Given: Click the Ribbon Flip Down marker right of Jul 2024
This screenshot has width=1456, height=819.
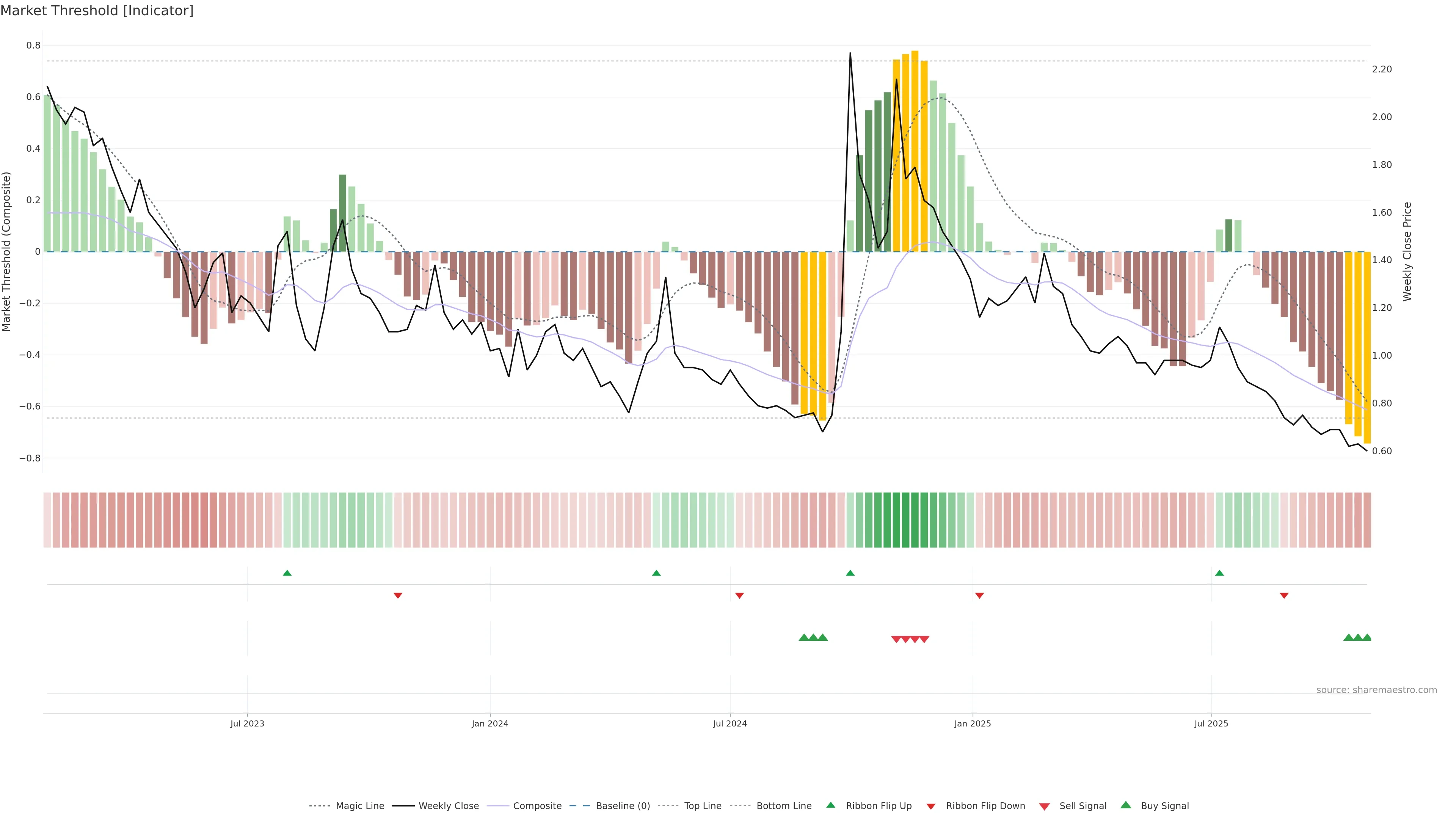Looking at the screenshot, I should (x=739, y=596).
